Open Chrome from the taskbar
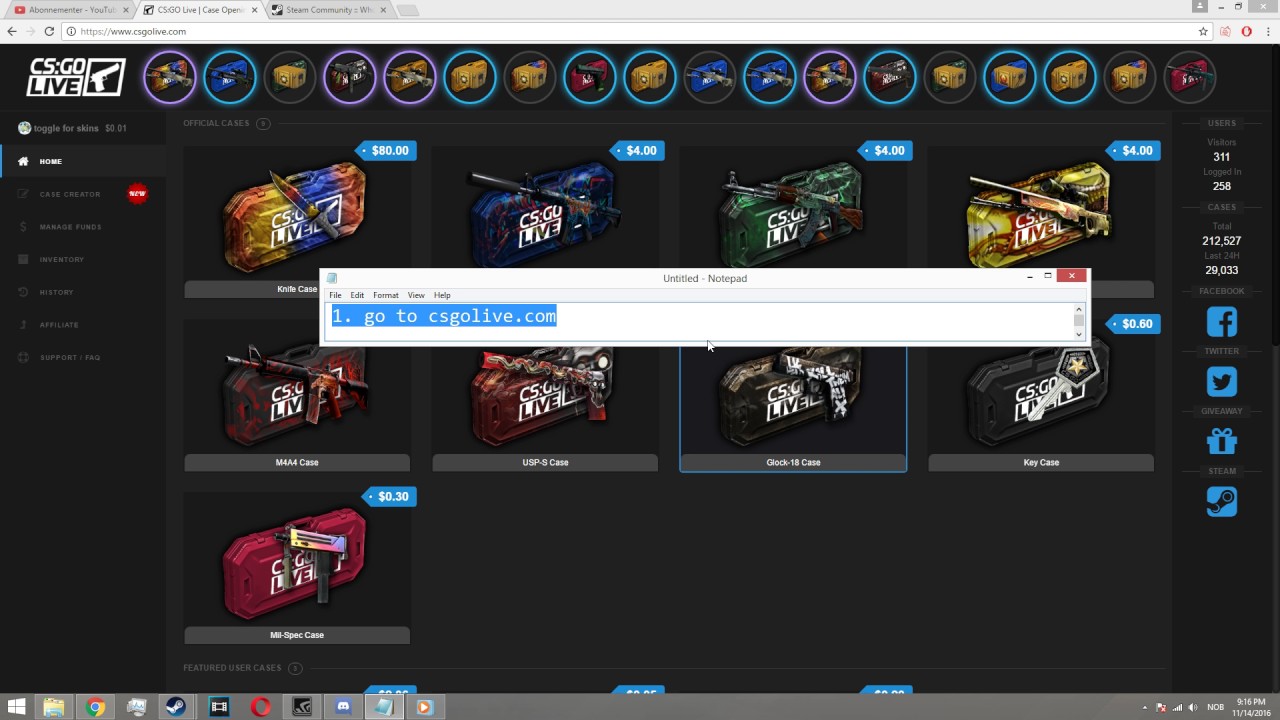The height and width of the screenshot is (720, 1280). coord(95,707)
